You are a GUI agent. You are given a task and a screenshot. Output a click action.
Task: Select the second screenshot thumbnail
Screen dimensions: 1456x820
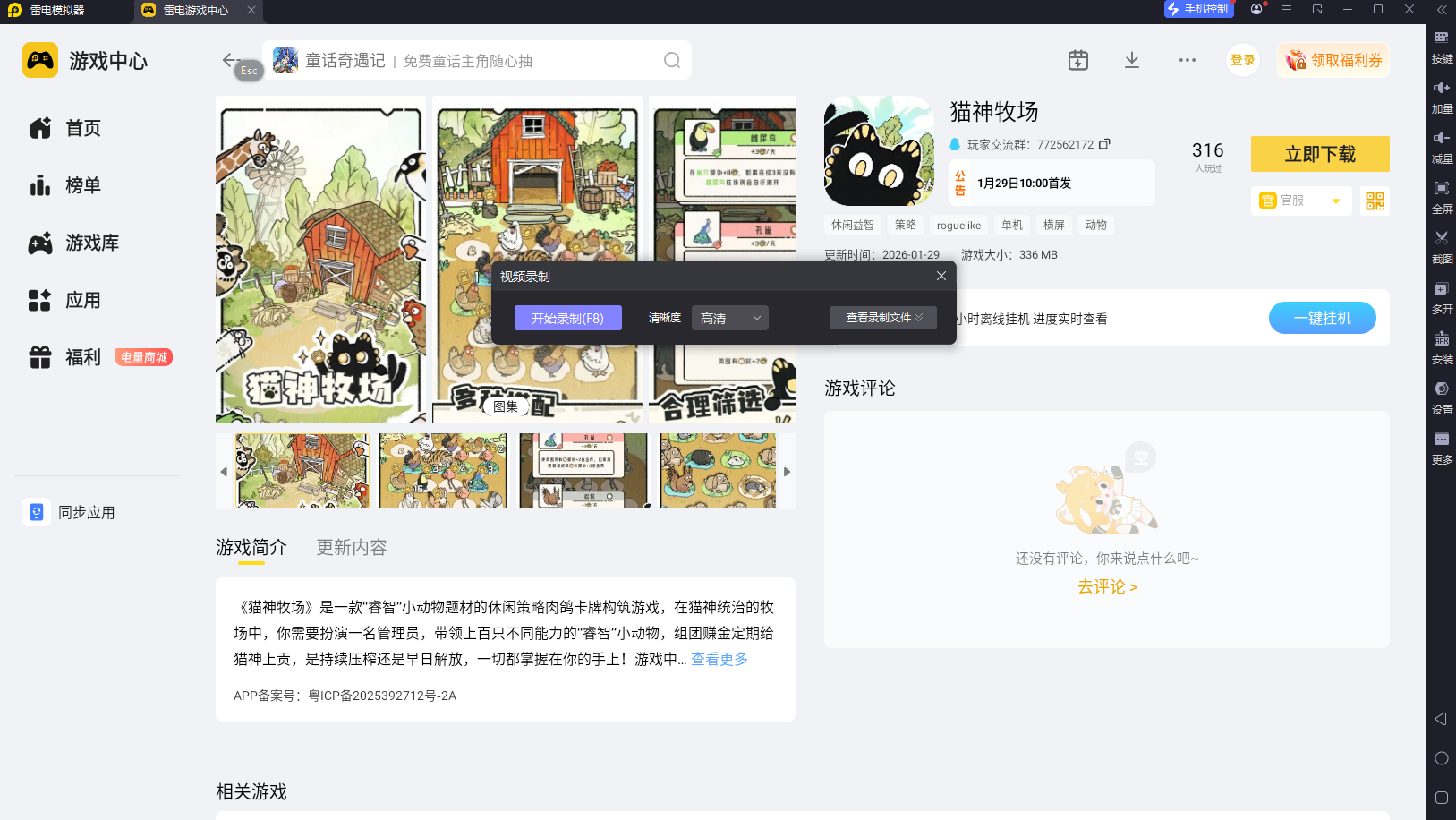pos(442,471)
